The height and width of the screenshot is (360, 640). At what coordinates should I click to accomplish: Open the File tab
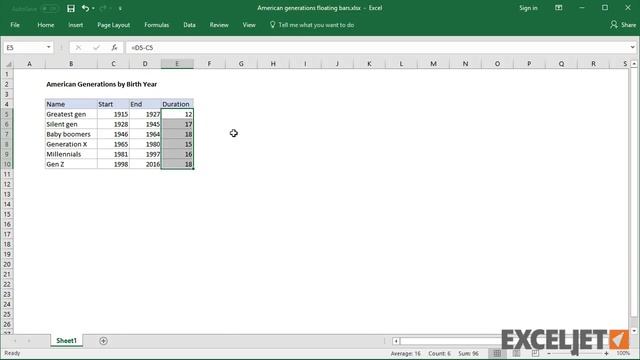click(15, 25)
